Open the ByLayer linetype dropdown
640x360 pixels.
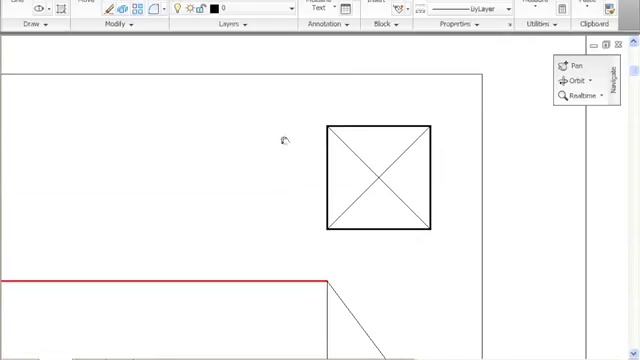click(x=509, y=9)
